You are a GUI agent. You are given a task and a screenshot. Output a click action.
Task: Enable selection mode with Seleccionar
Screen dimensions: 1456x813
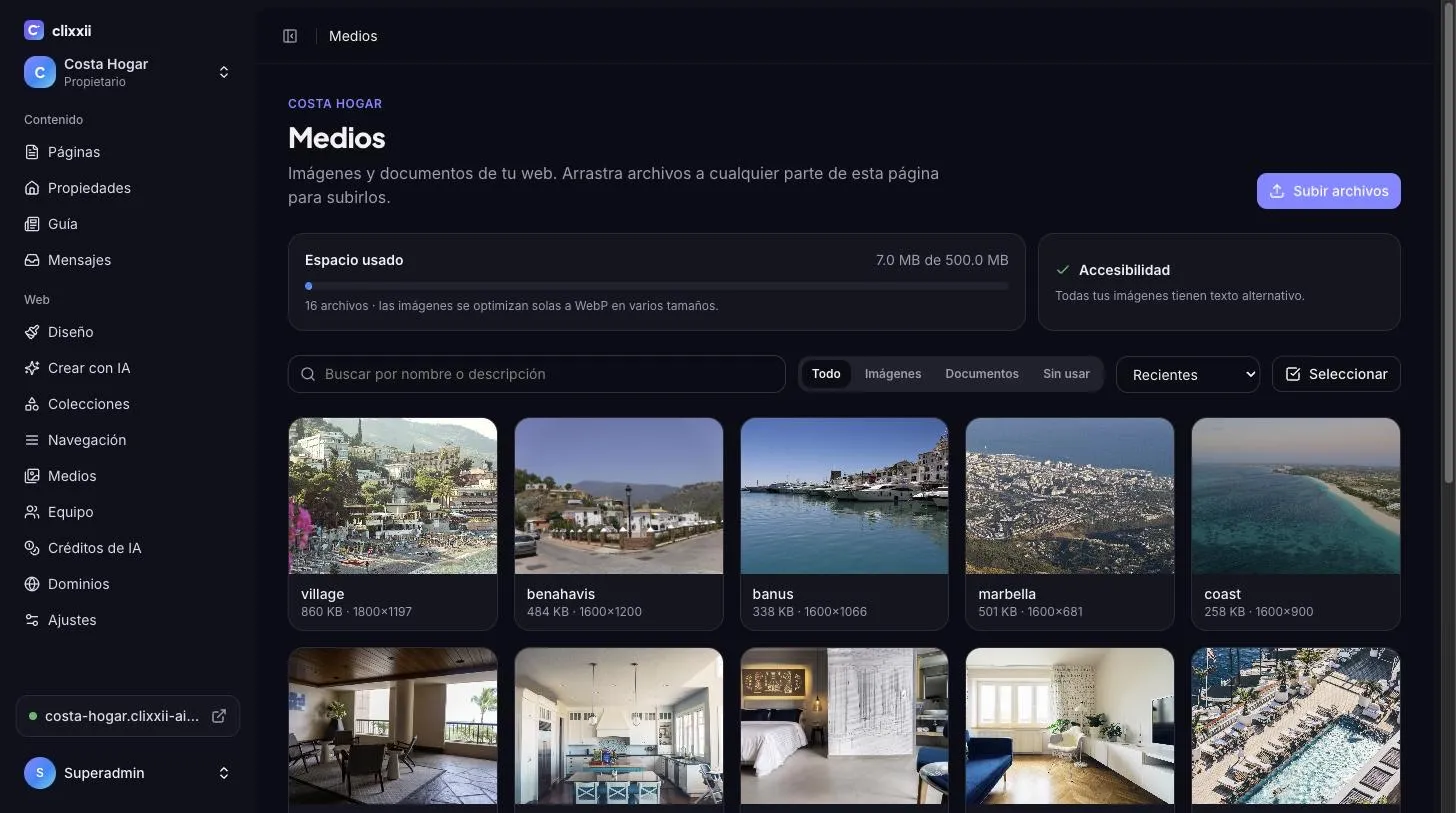[x=1336, y=374]
